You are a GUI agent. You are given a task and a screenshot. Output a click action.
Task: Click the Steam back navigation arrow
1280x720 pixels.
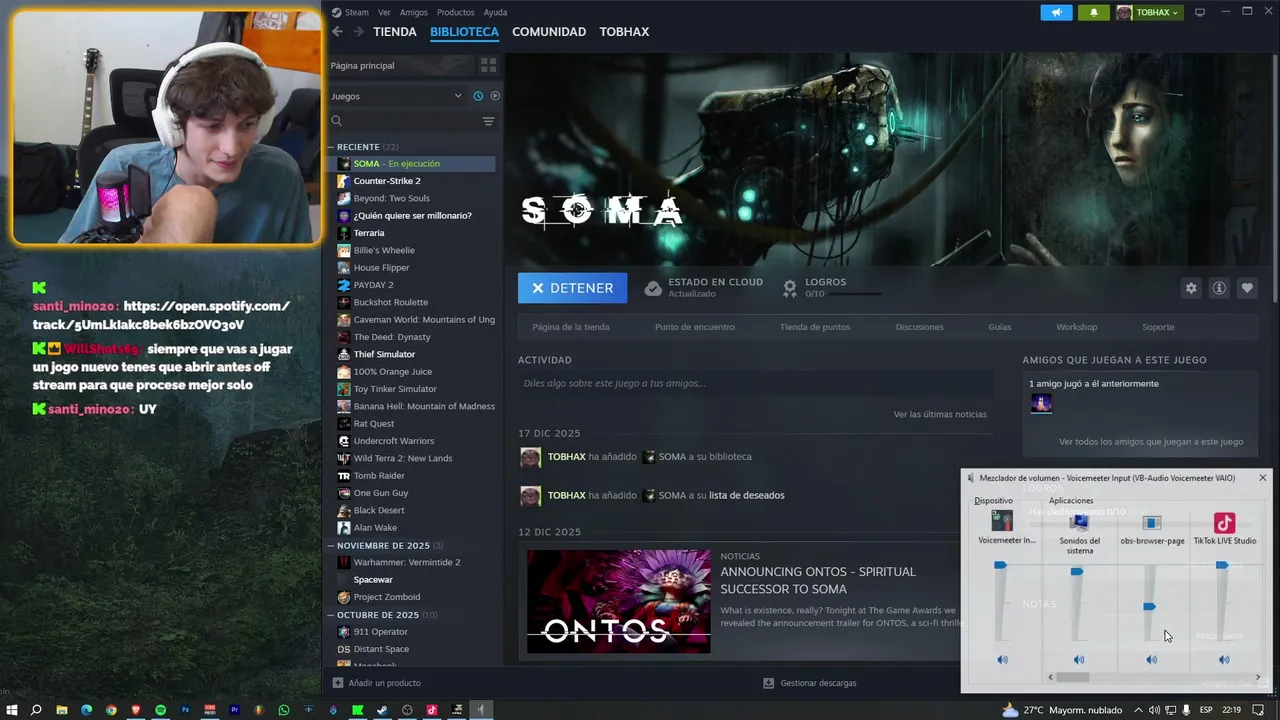pos(337,32)
